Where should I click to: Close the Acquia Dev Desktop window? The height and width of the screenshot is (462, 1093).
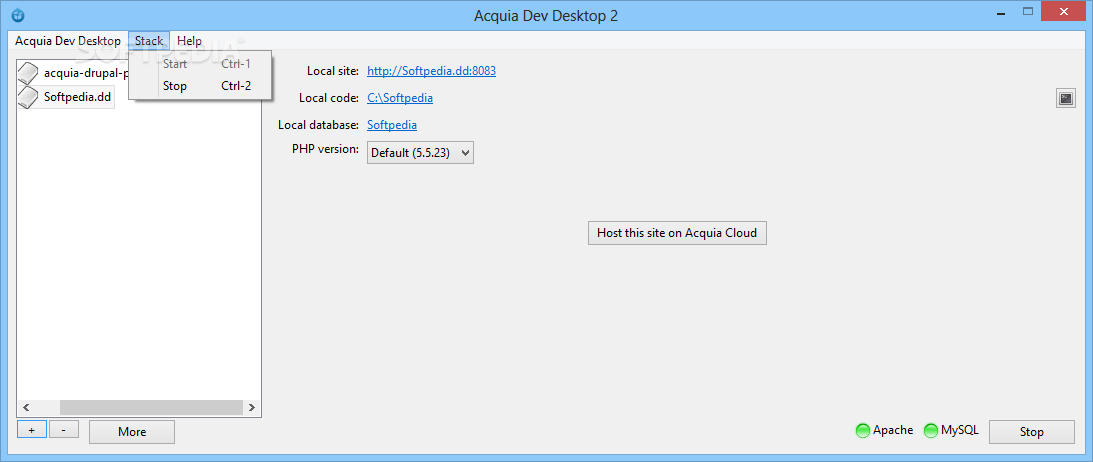(x=1064, y=11)
